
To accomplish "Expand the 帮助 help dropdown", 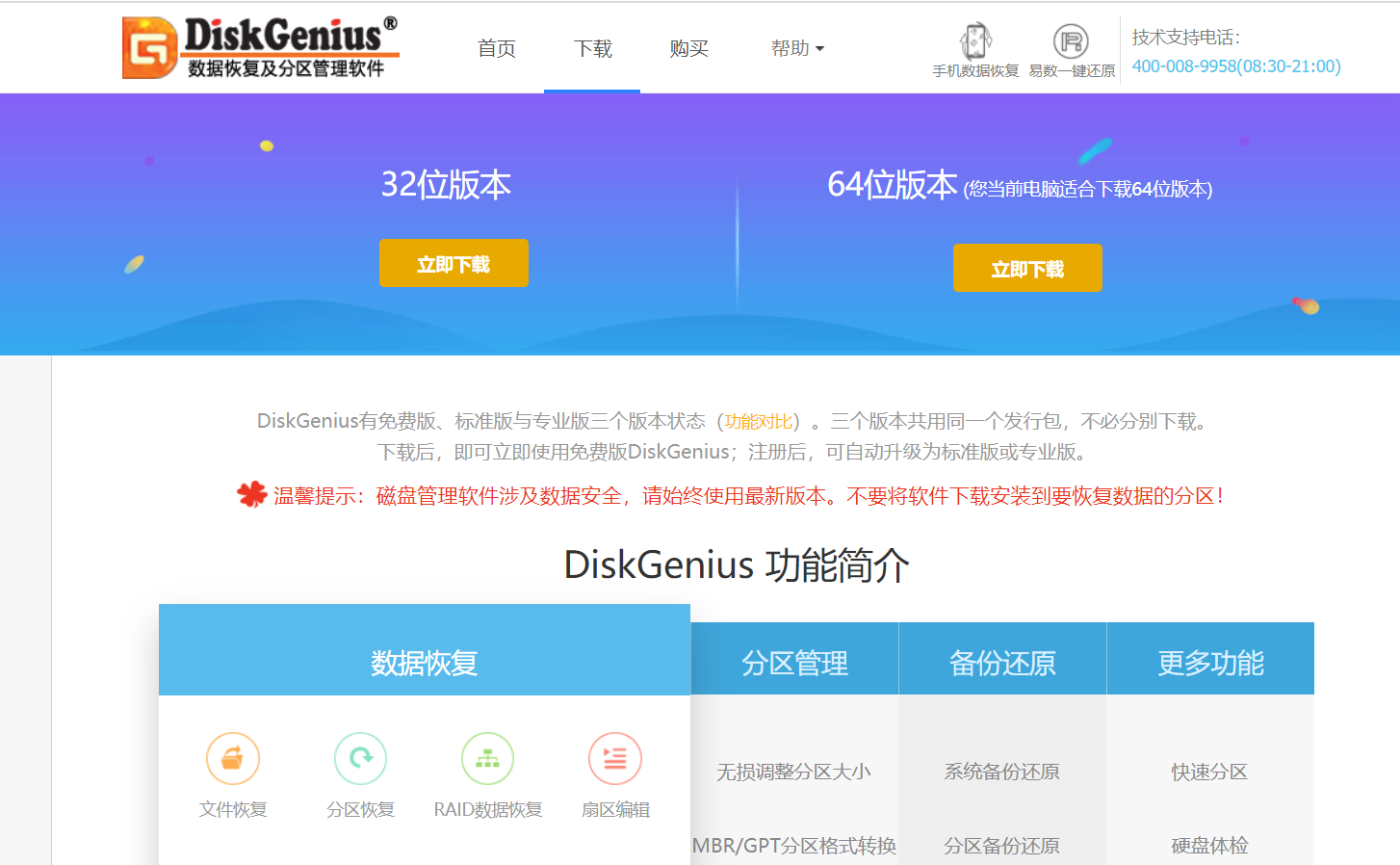I will click(x=797, y=48).
